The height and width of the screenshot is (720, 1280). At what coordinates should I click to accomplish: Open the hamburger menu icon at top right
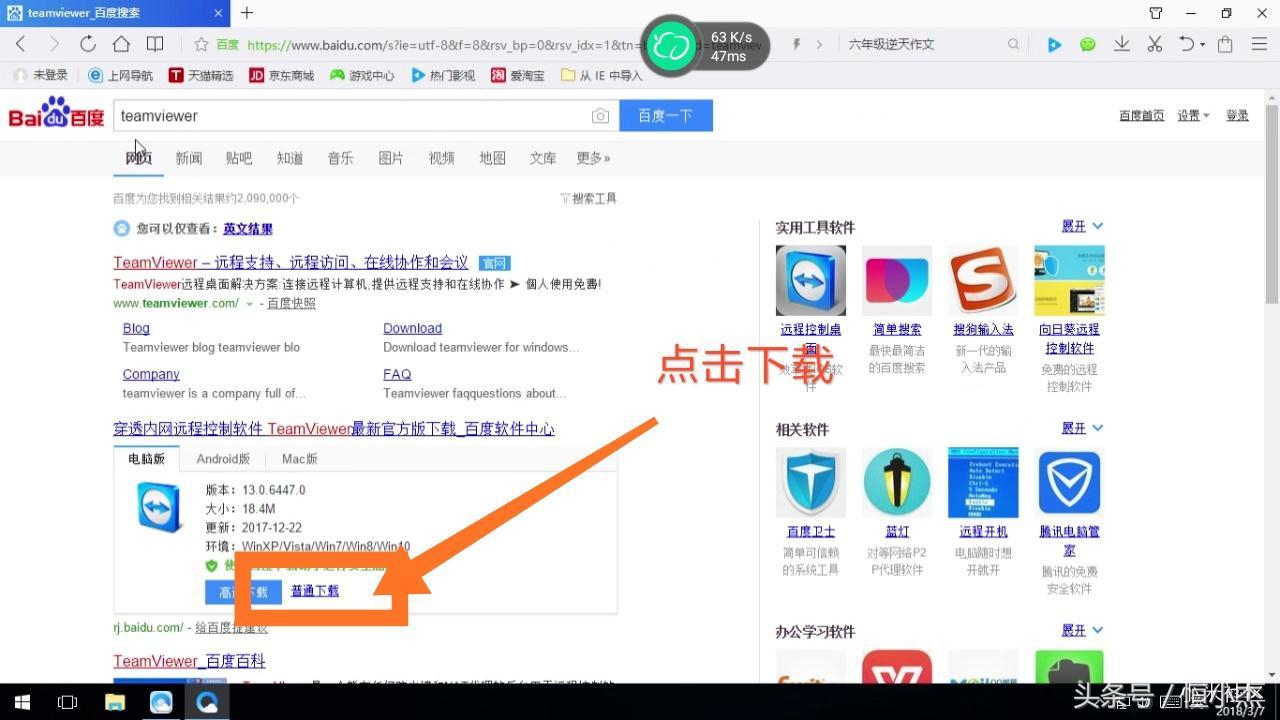1259,43
